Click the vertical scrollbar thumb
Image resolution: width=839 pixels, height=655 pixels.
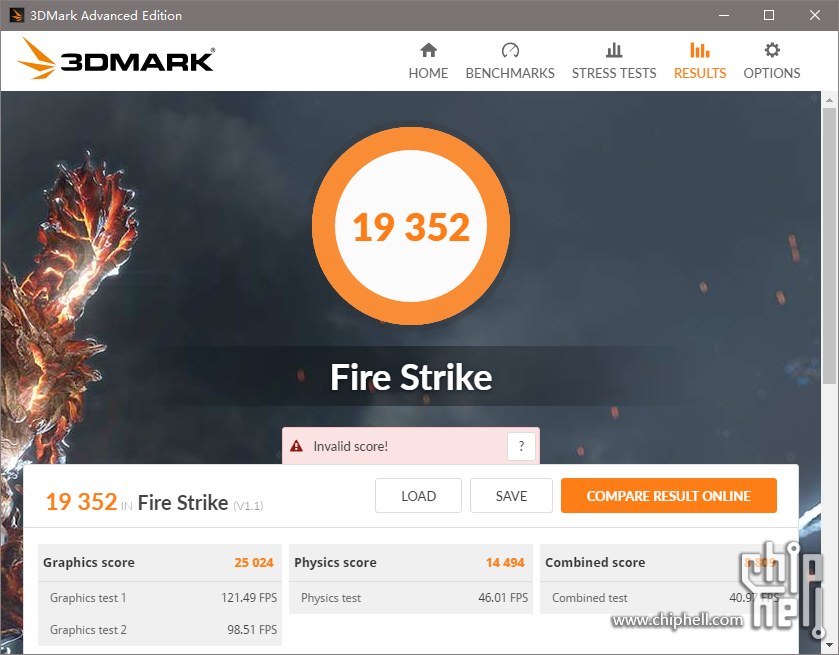(x=829, y=246)
